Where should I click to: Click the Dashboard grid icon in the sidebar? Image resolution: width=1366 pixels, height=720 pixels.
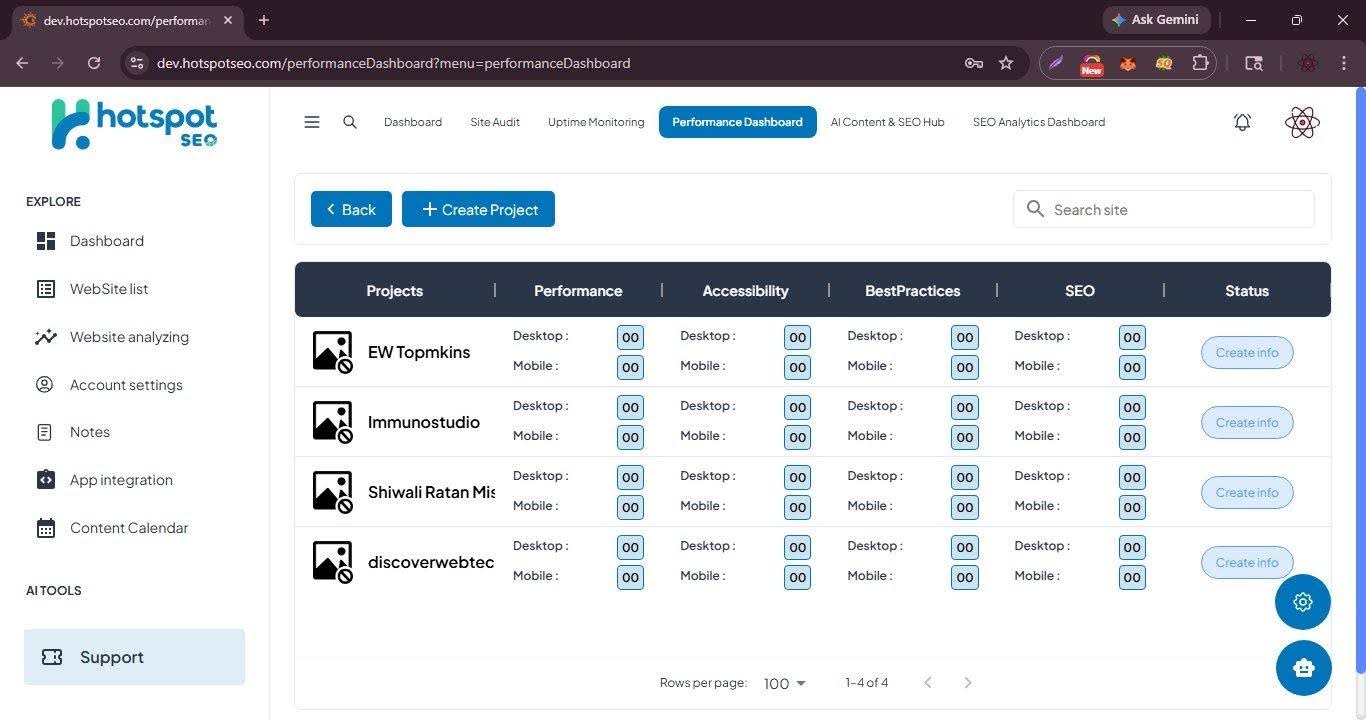coord(46,241)
